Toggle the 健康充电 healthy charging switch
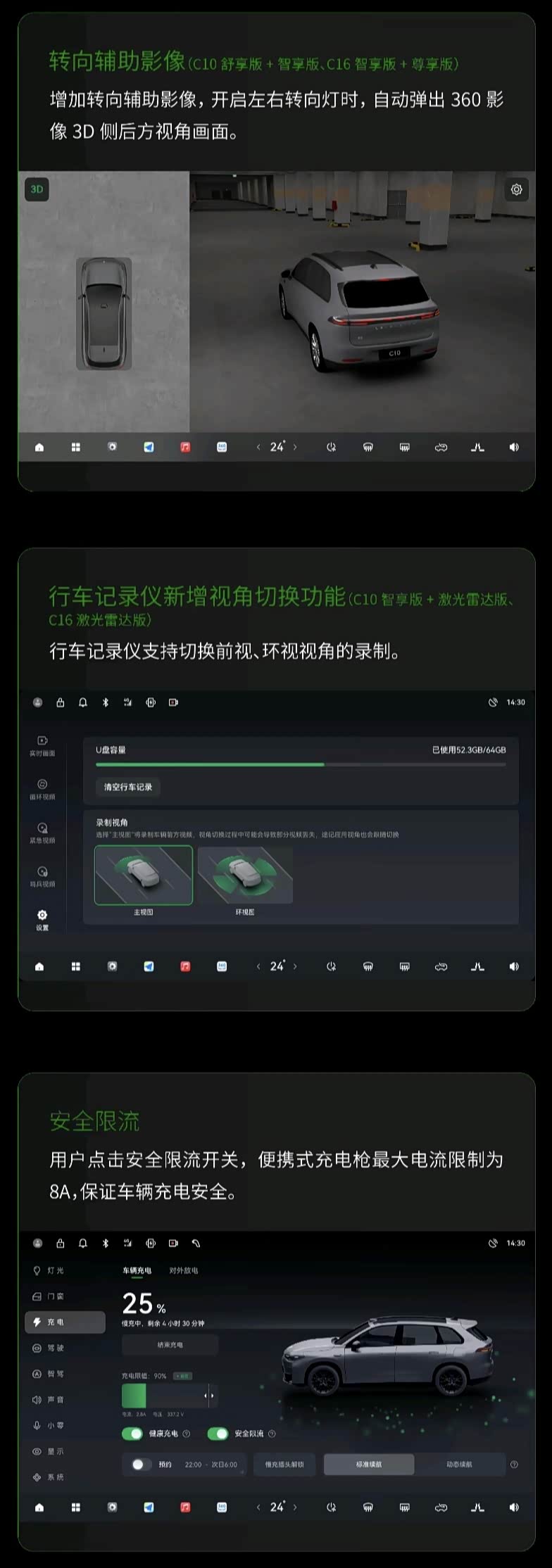The height and width of the screenshot is (1568, 552). point(132,1434)
